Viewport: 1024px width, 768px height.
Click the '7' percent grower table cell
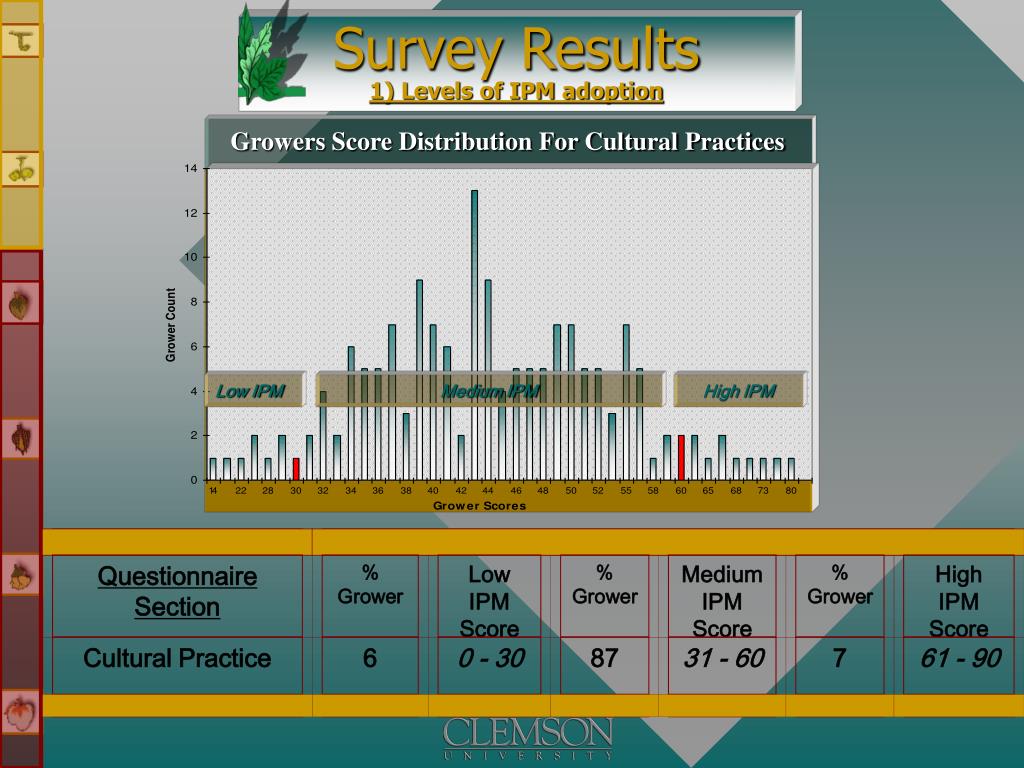pos(839,658)
